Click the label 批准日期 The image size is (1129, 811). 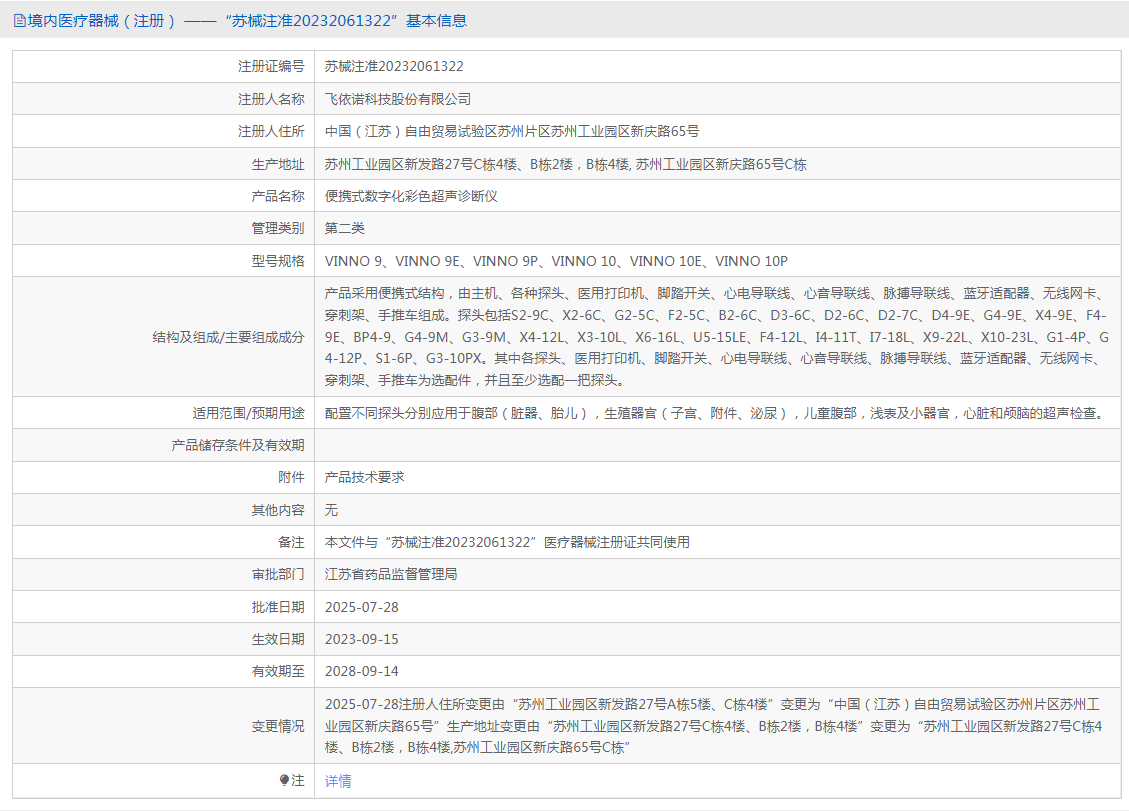[x=278, y=607]
